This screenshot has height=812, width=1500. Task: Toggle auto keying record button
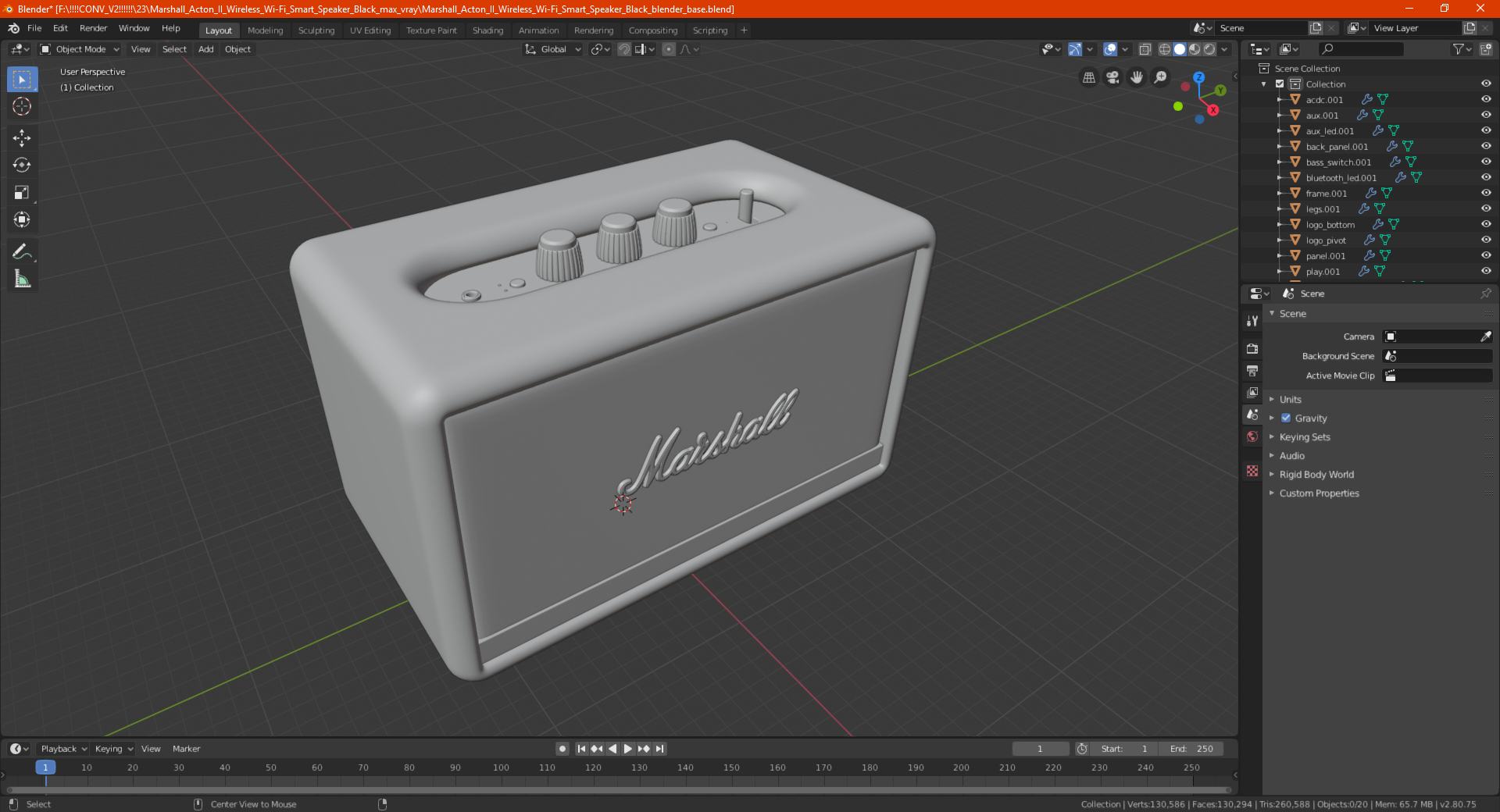[562, 749]
